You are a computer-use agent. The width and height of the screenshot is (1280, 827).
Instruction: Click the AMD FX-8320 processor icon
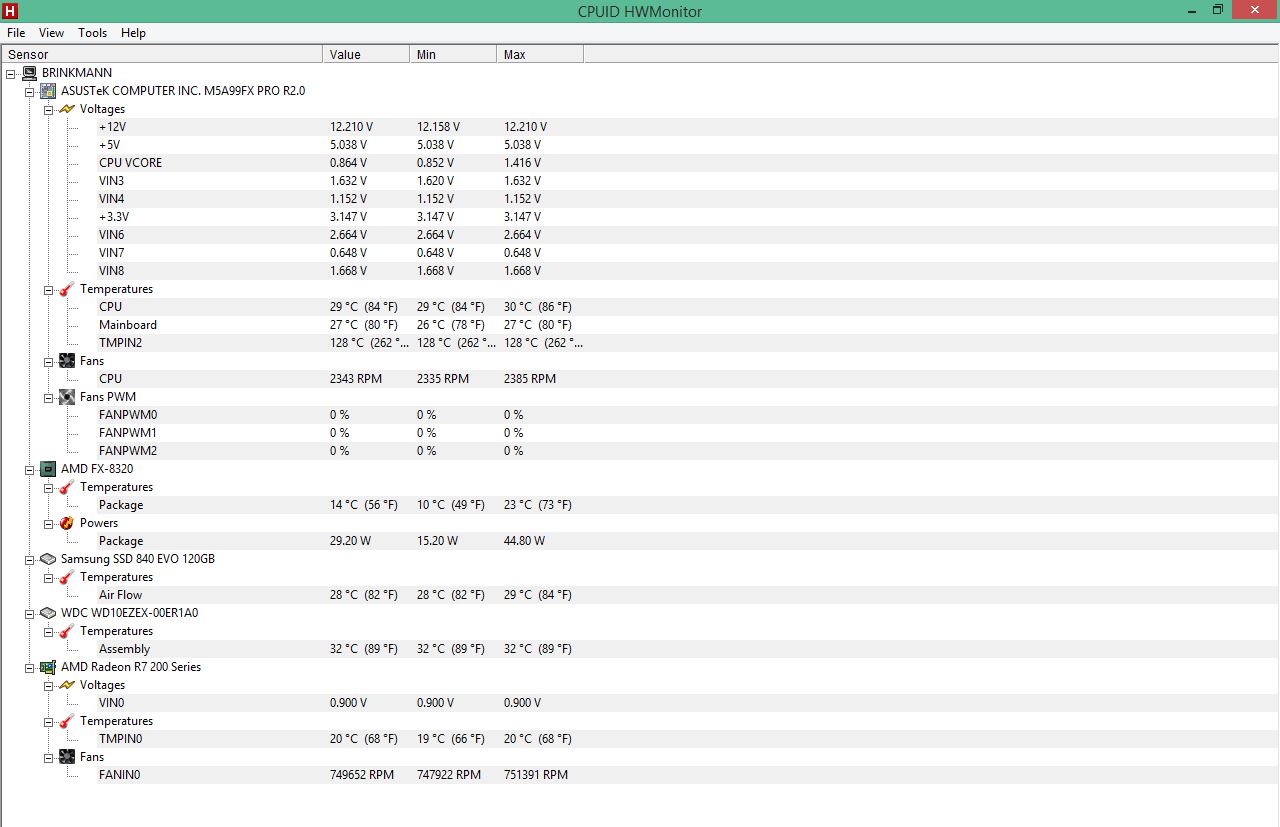coord(48,469)
